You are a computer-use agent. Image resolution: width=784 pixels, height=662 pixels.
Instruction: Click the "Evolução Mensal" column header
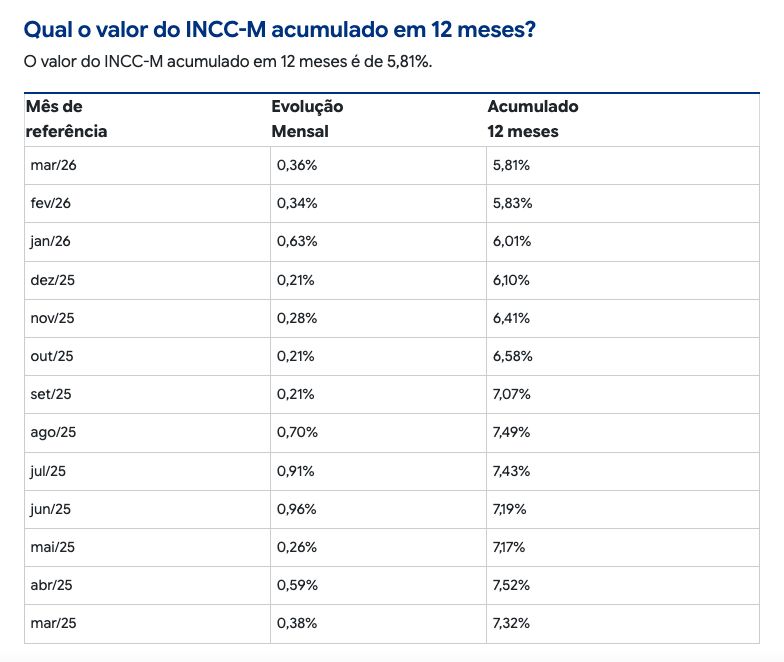click(307, 119)
